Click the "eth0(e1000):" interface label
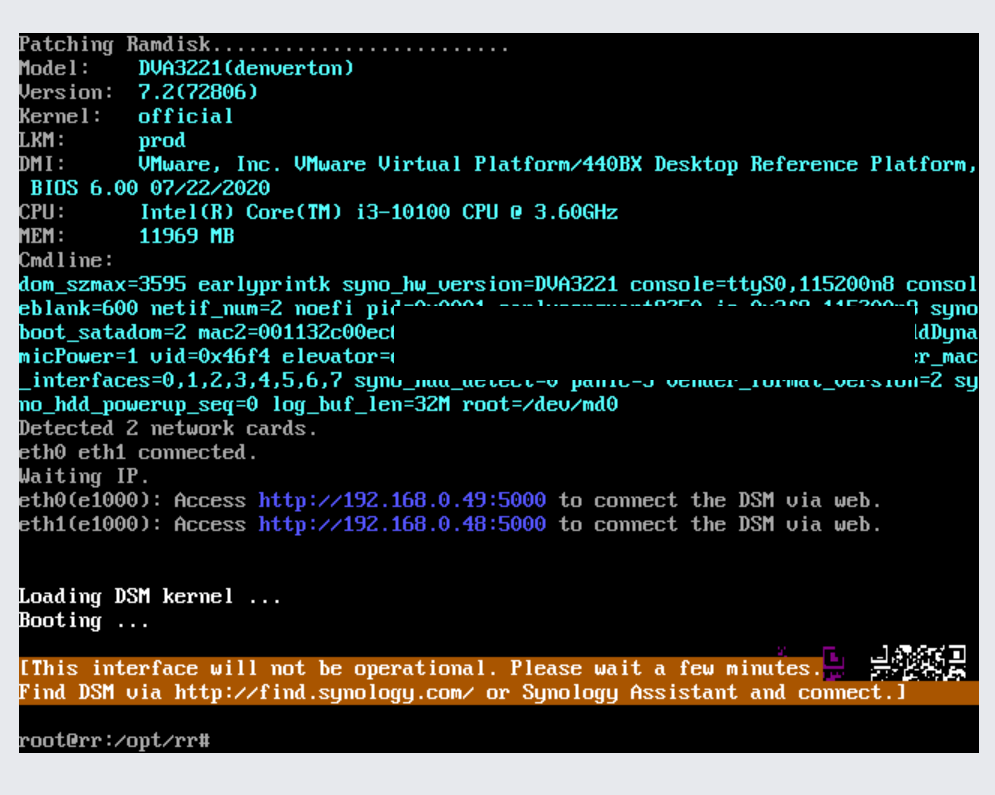This screenshot has height=795, width=995. (90, 501)
